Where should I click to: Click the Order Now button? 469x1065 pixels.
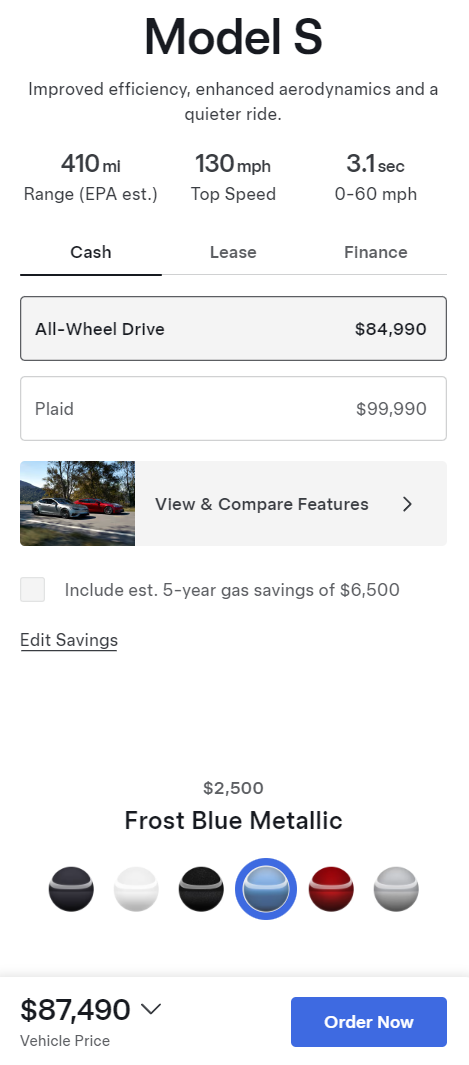click(x=369, y=1022)
